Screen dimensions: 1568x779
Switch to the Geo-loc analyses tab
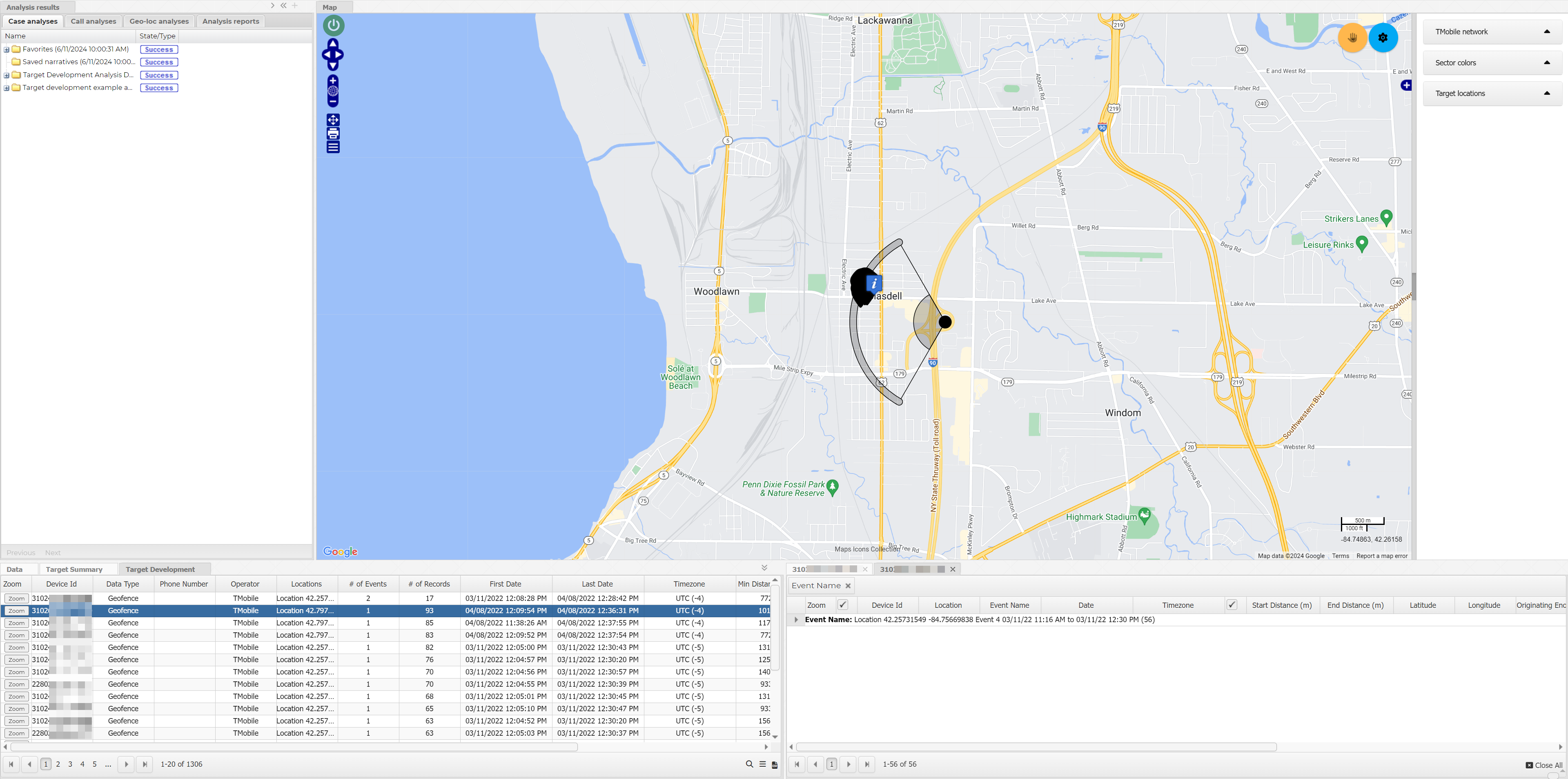[159, 21]
